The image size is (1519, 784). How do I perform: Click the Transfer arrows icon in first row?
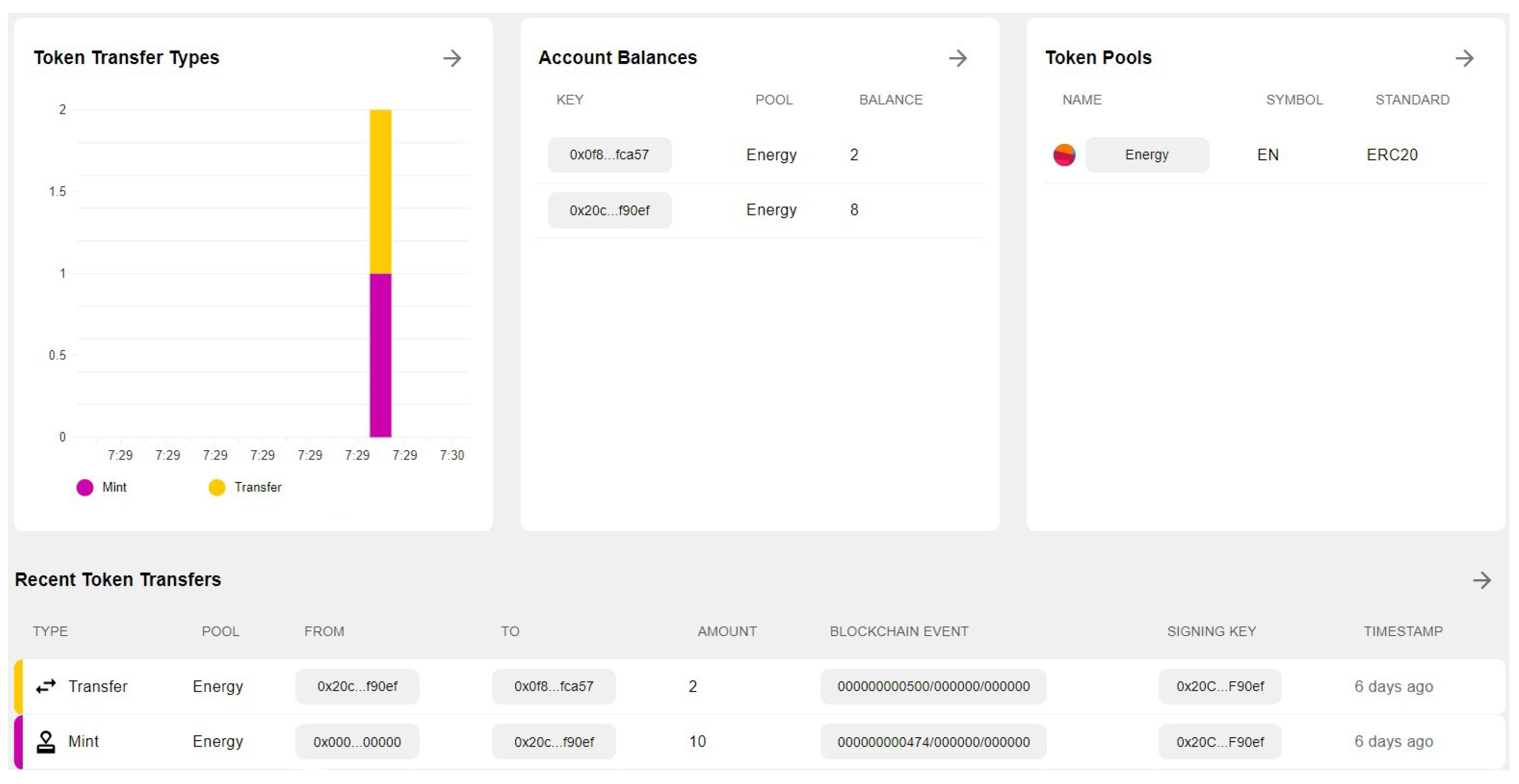pos(46,686)
